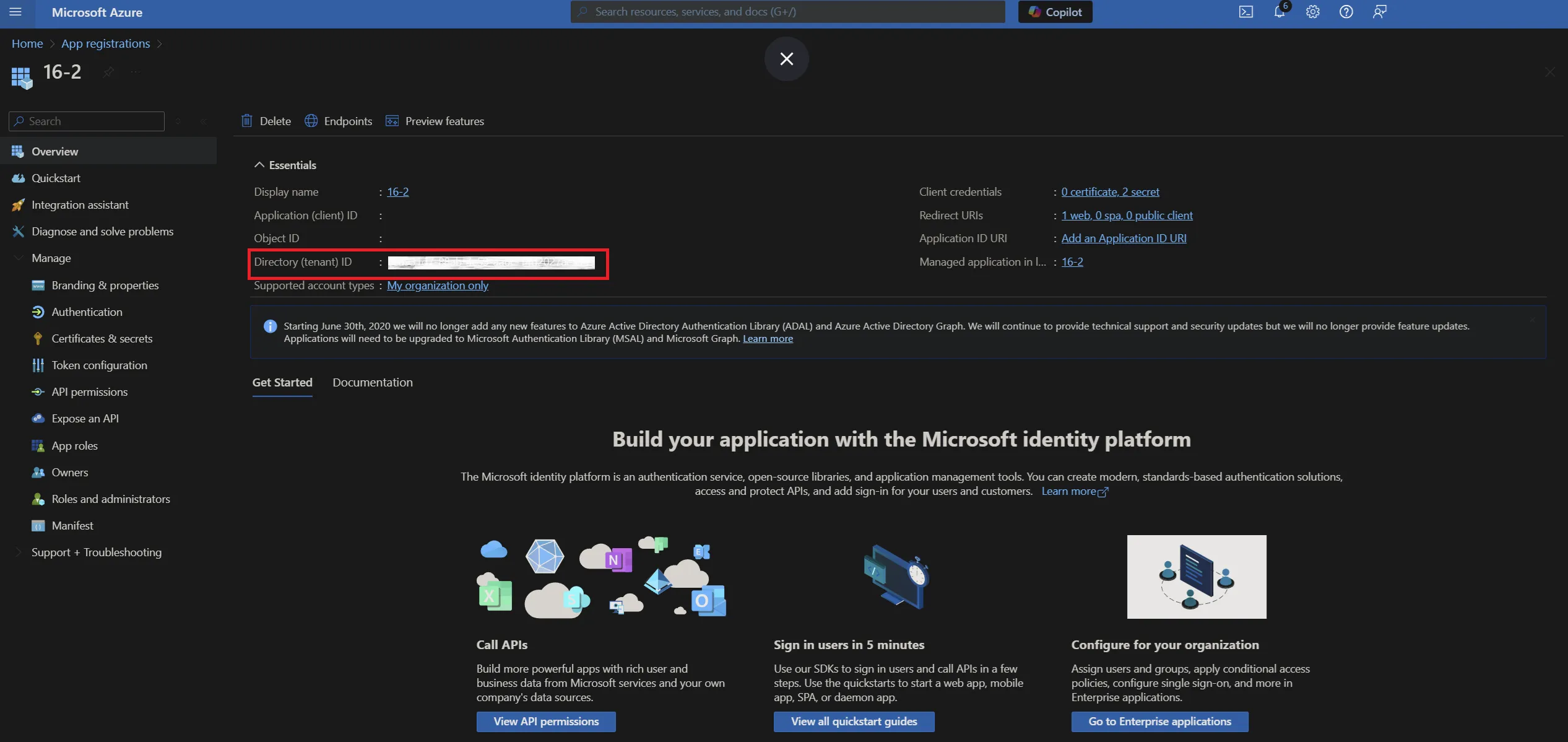Click the Directory (tenant) ID label
This screenshot has width=1568, height=742.
[x=303, y=261]
